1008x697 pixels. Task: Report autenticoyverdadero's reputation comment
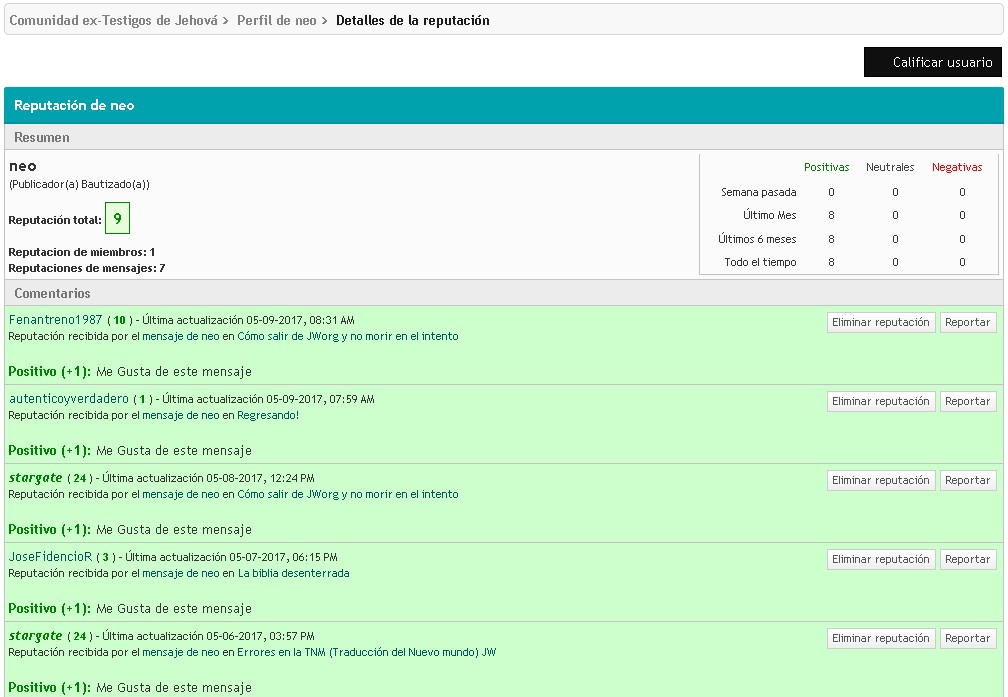967,401
